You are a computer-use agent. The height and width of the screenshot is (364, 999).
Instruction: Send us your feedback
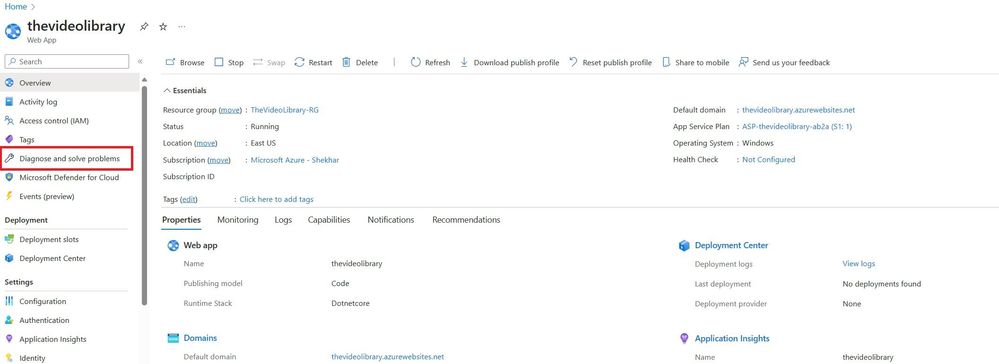(784, 62)
